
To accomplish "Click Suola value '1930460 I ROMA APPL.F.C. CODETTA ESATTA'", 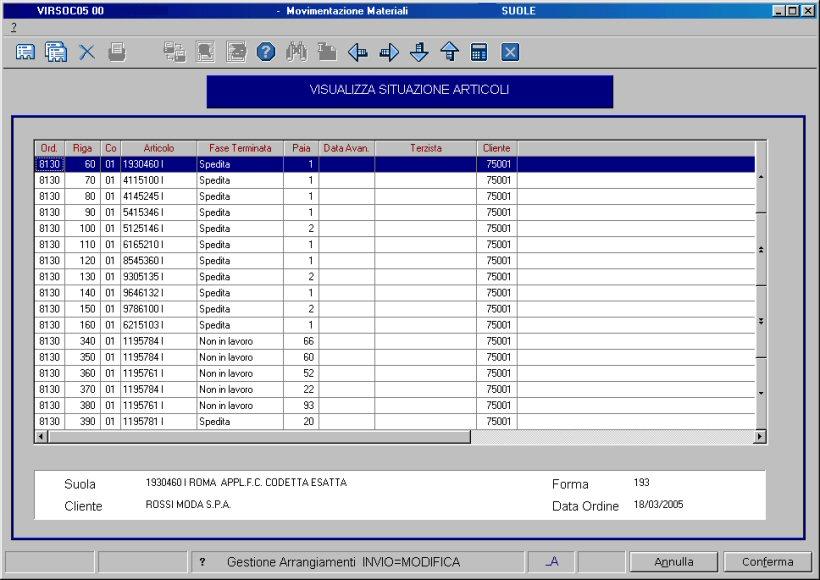I will (246, 482).
